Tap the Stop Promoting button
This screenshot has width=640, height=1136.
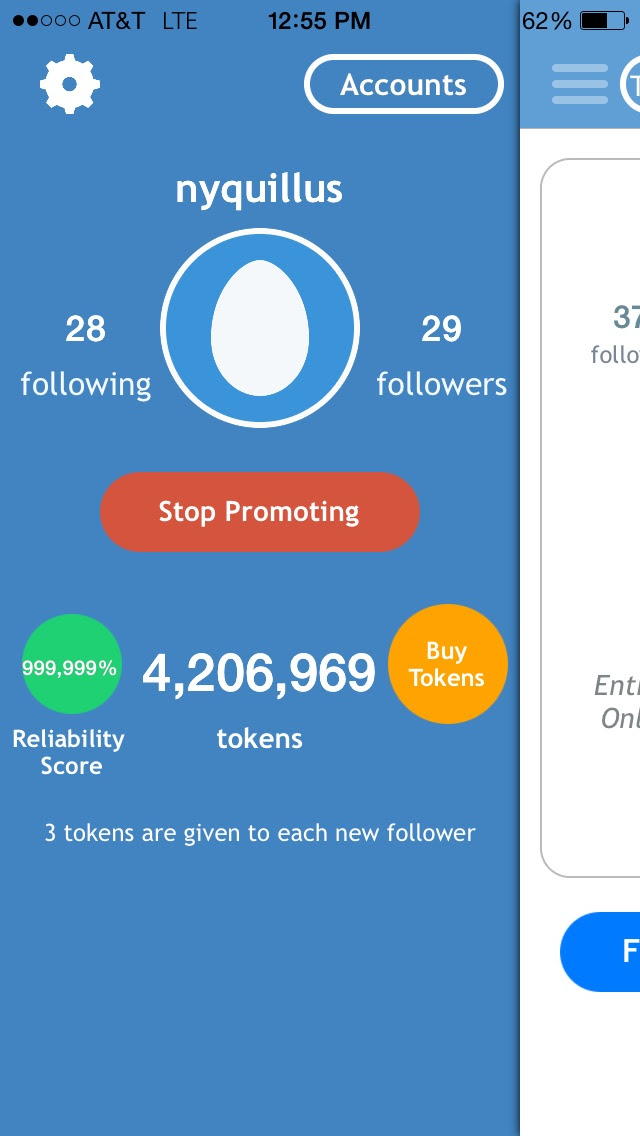click(x=259, y=511)
